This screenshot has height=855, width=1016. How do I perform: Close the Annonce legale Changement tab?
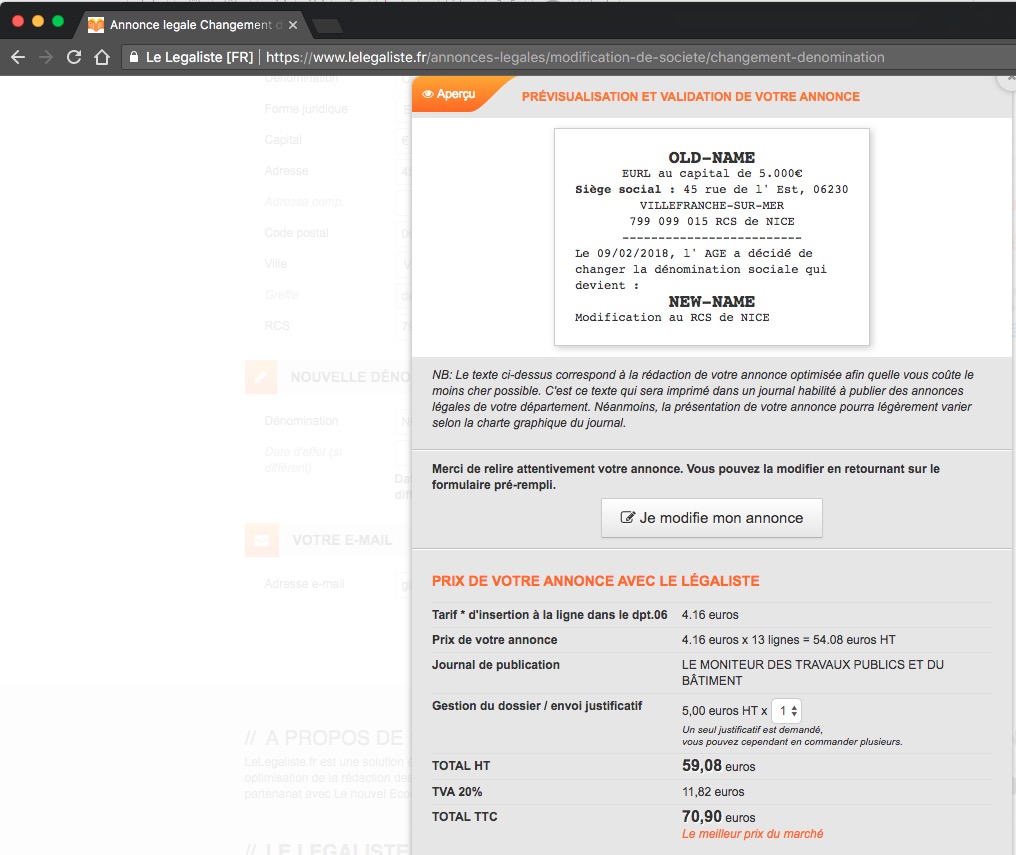click(x=293, y=25)
